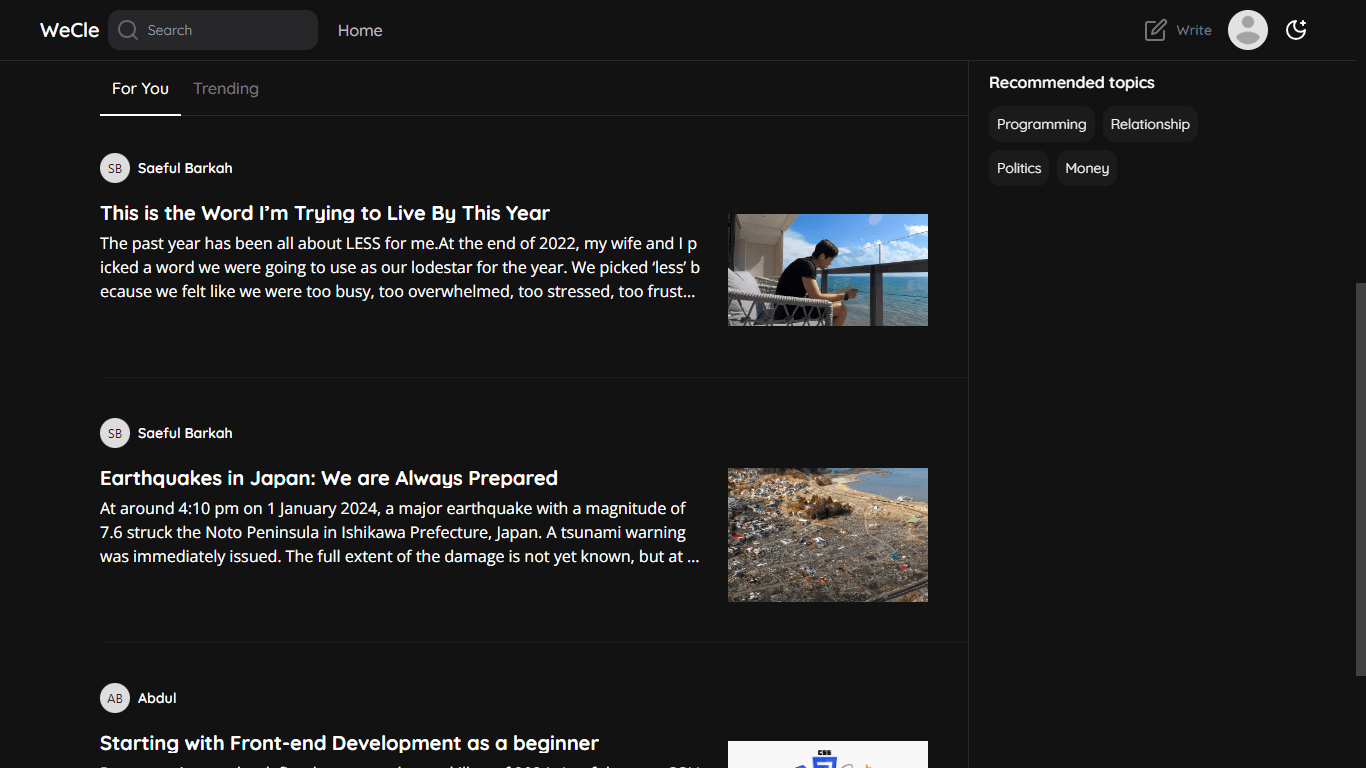
Task: Toggle dark mode with the moon icon
Action: [x=1296, y=30]
